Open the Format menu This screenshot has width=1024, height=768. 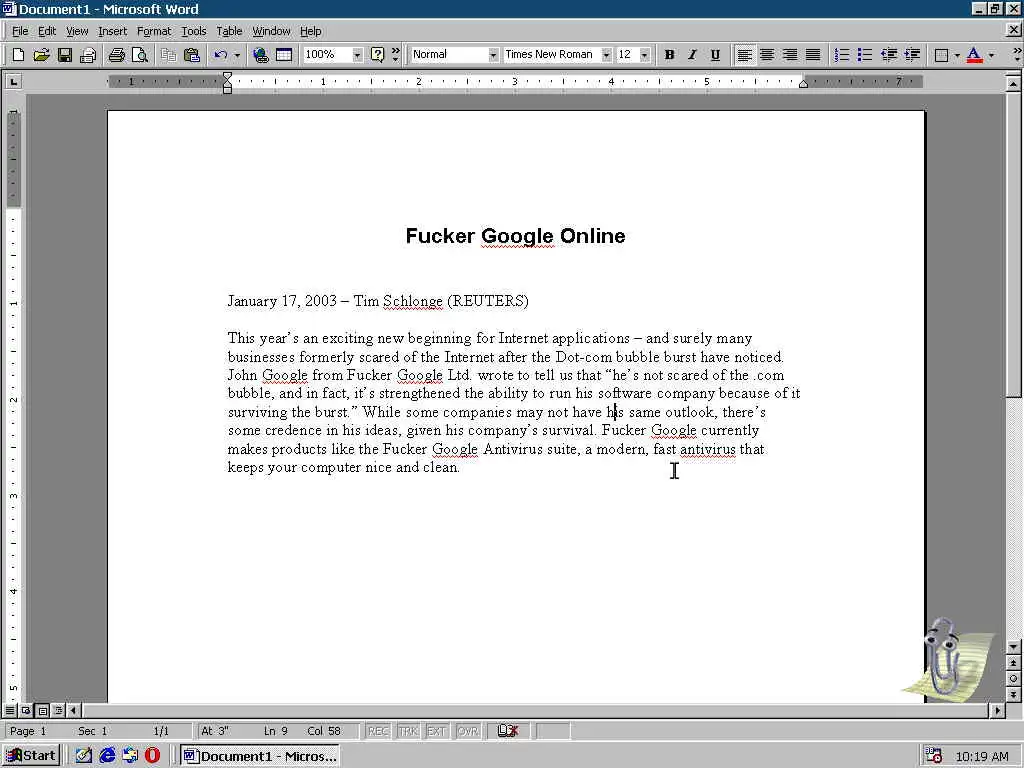[x=154, y=31]
